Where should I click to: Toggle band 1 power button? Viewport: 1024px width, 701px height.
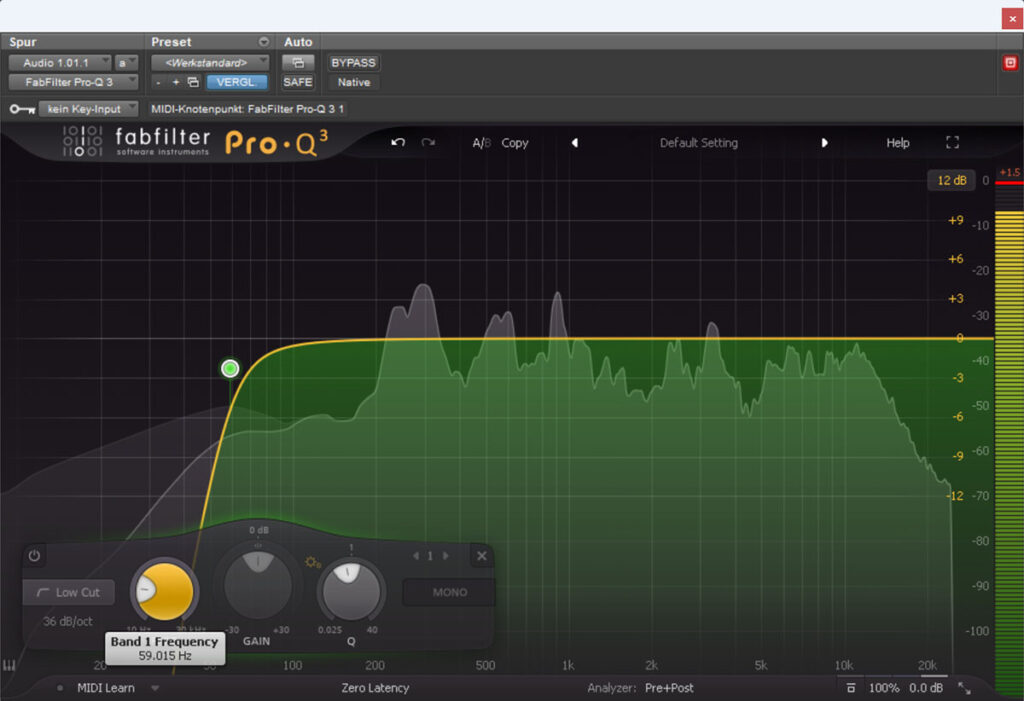pyautogui.click(x=34, y=556)
